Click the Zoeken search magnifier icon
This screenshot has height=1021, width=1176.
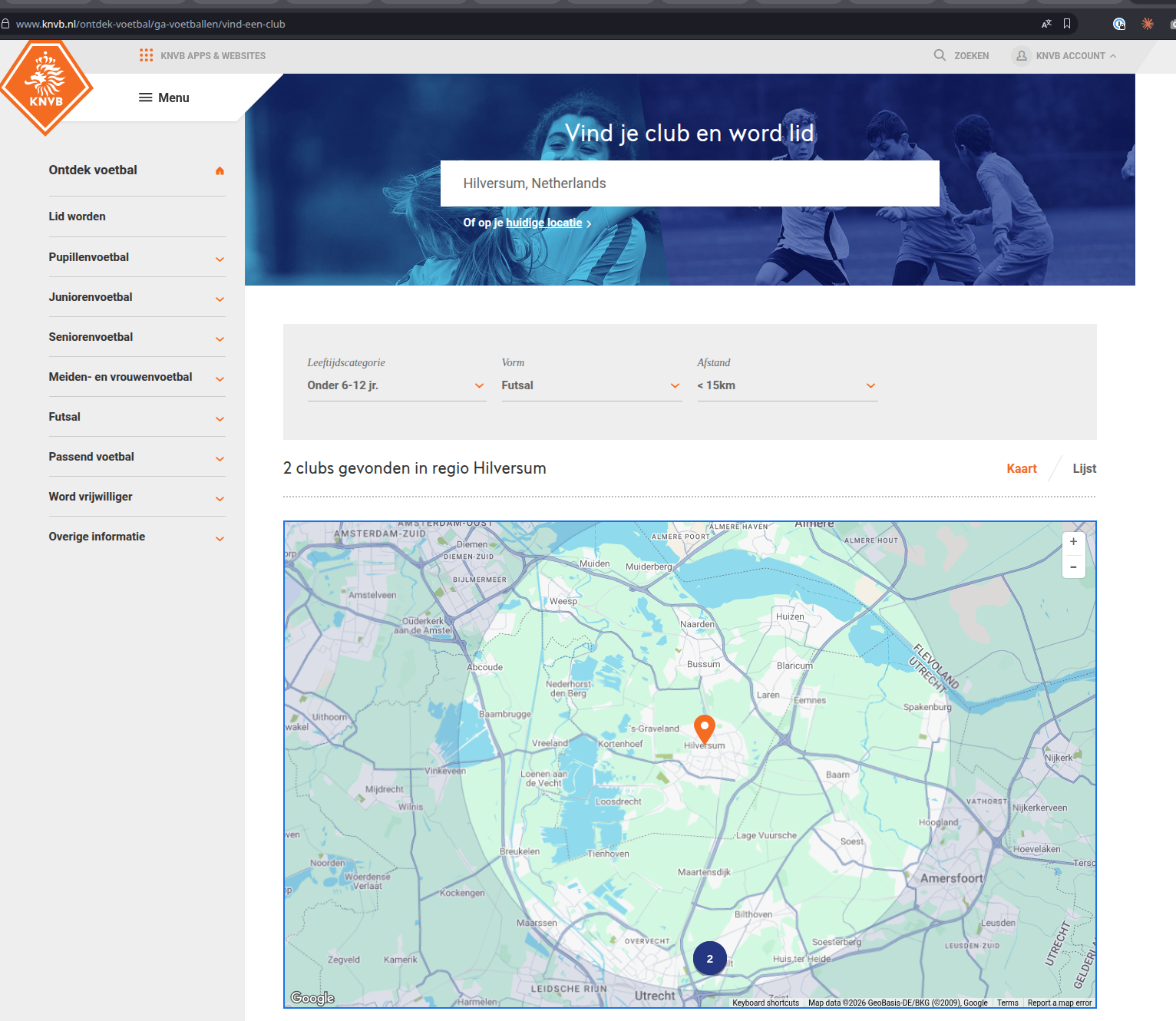[940, 55]
